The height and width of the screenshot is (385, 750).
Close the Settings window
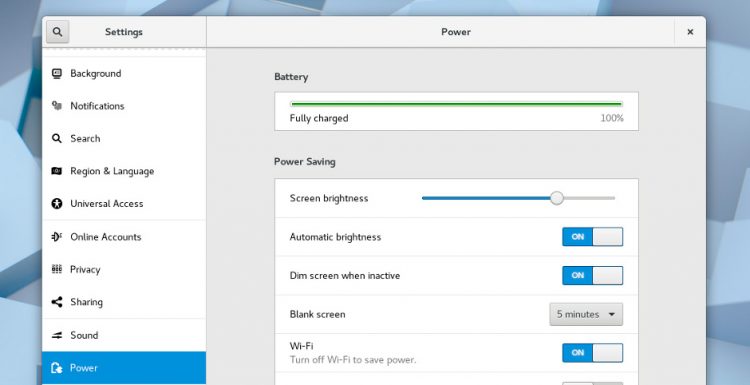[x=690, y=32]
